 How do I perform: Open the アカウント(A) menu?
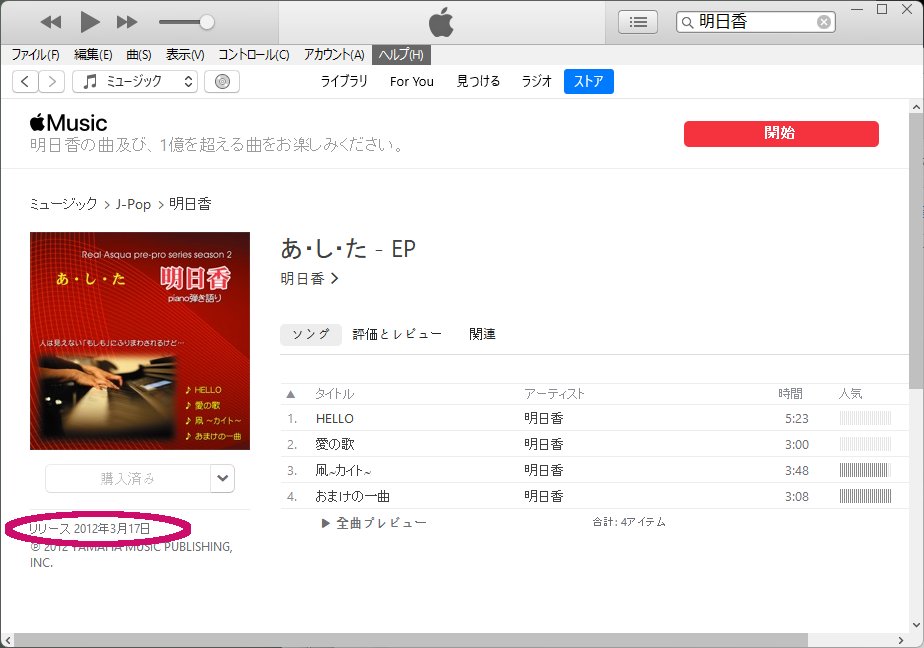click(334, 55)
